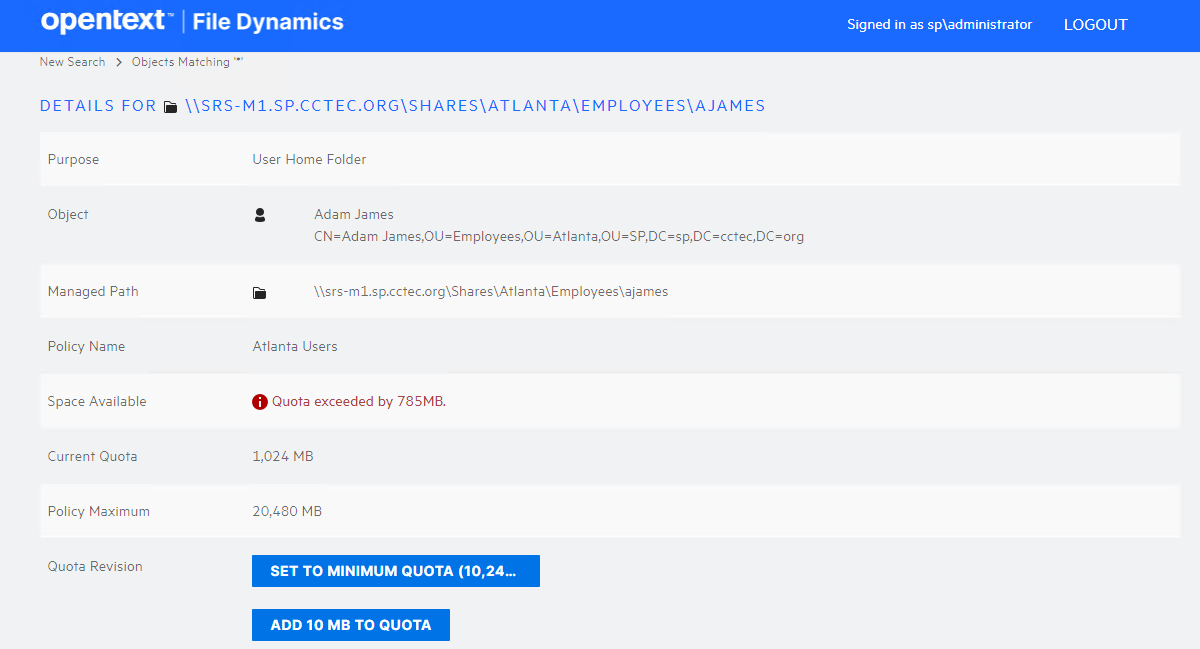Click the Atlanta Users policy name
The image size is (1200, 649).
295,347
